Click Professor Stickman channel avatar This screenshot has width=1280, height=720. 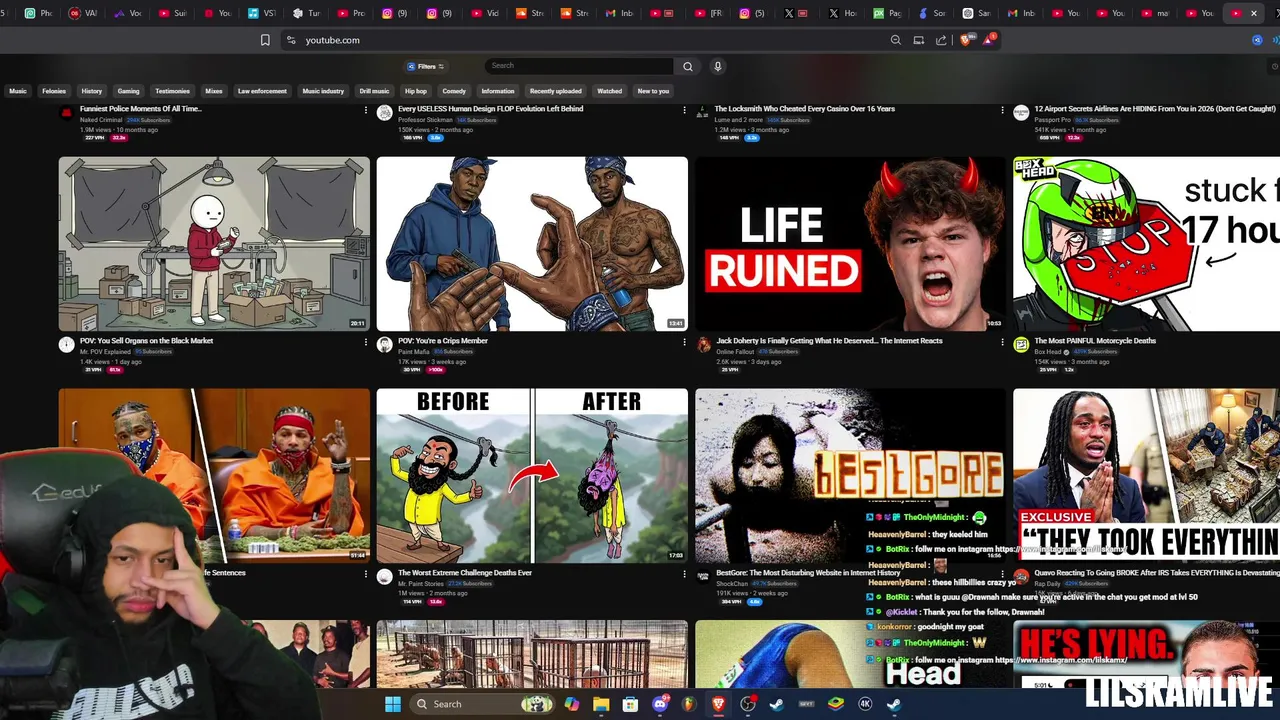tap(384, 113)
